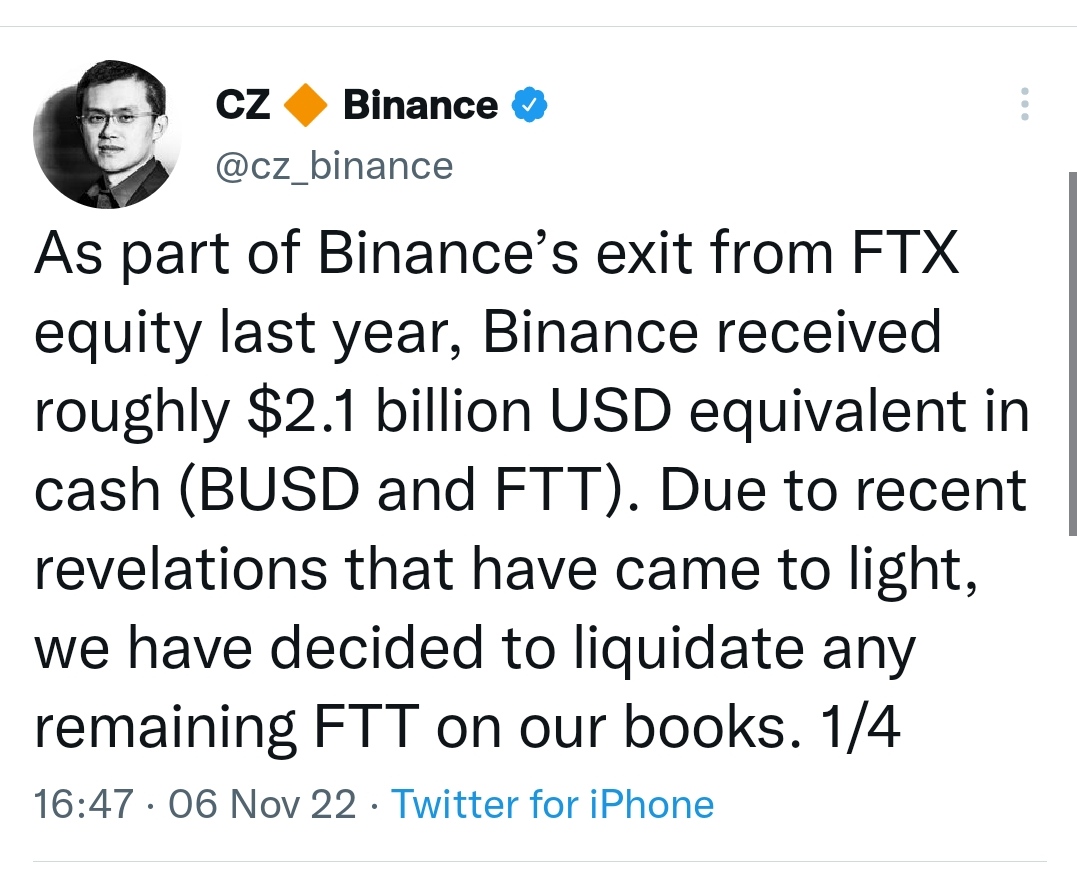
Task: Click the "1/4" thread counter in the tweet
Action: click(x=859, y=727)
